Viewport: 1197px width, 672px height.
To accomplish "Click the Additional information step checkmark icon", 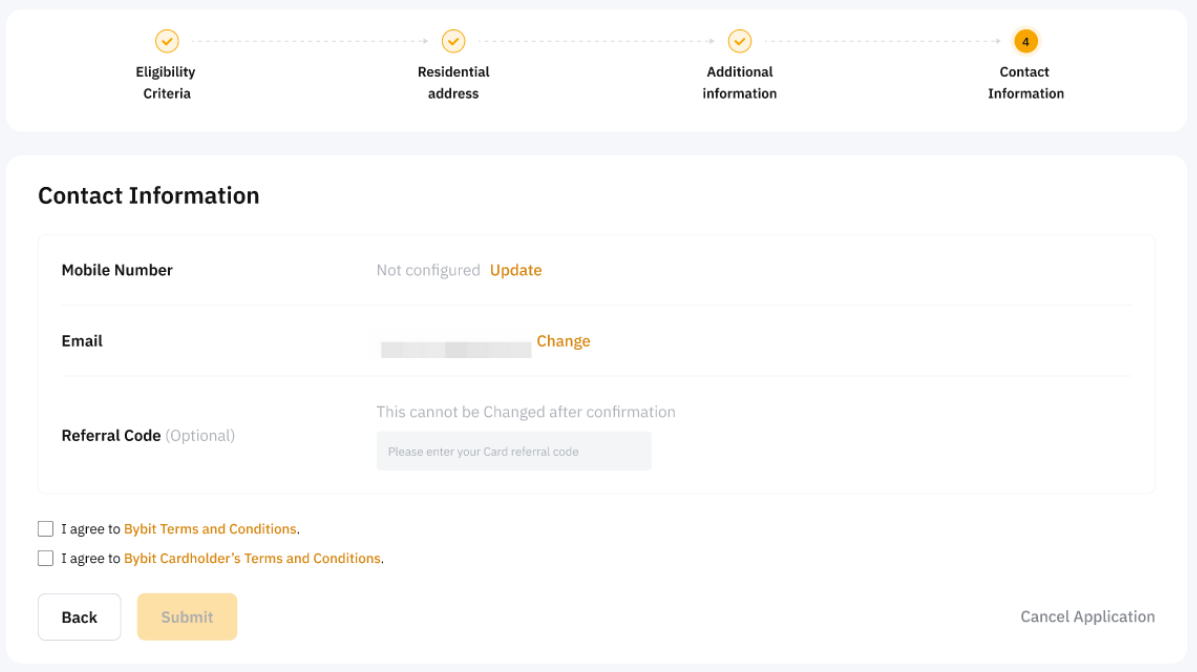I will pos(739,41).
